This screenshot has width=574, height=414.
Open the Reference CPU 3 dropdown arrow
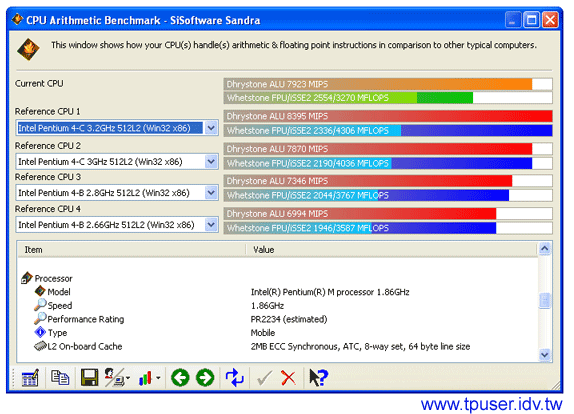[211, 193]
